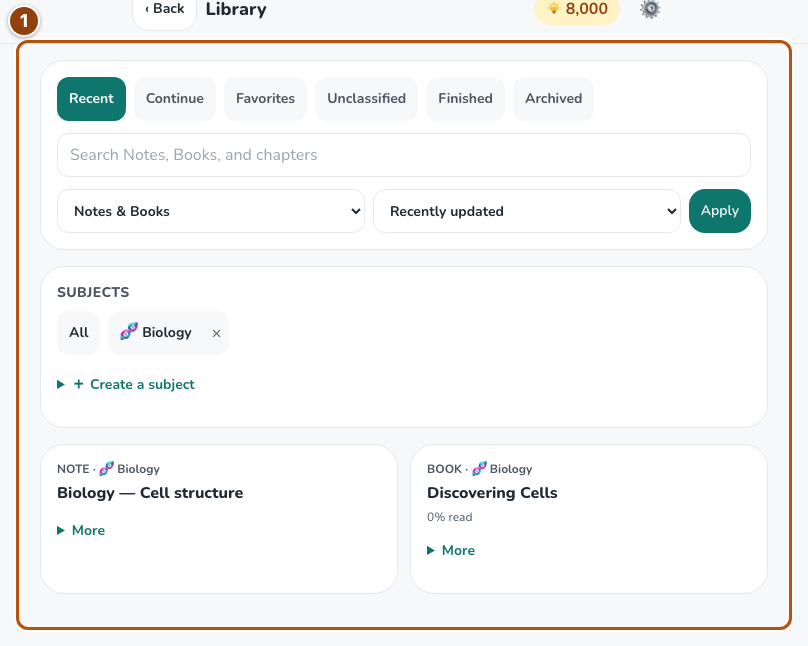
Task: Remove the Biology subject with the x icon
Action: pyautogui.click(x=216, y=333)
